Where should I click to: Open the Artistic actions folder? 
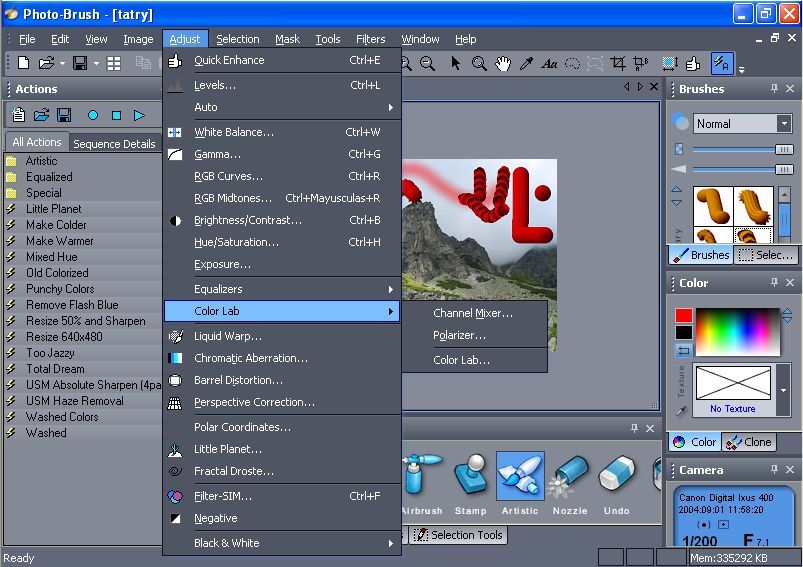coord(41,161)
